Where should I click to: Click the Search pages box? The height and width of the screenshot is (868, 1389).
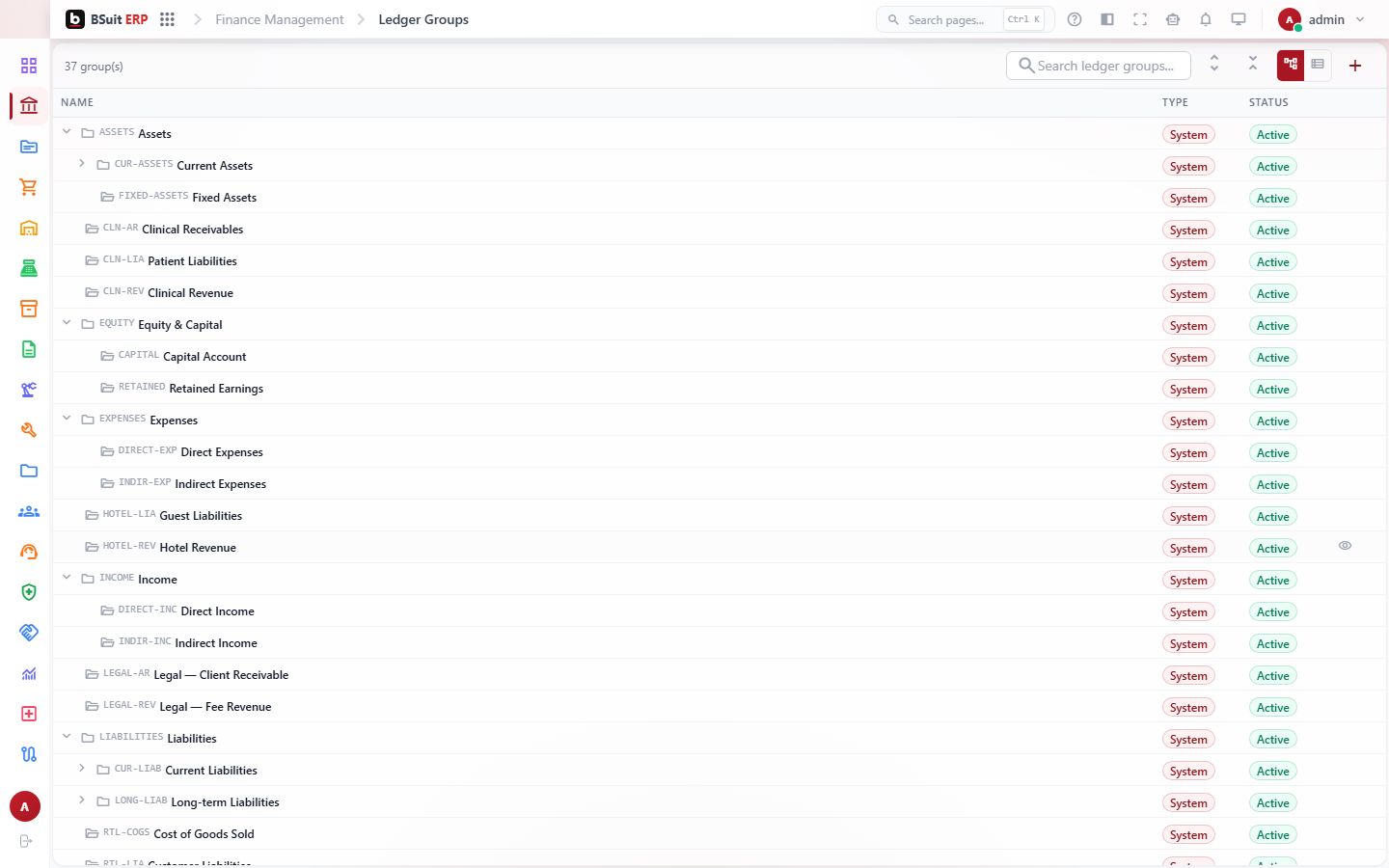966,19
